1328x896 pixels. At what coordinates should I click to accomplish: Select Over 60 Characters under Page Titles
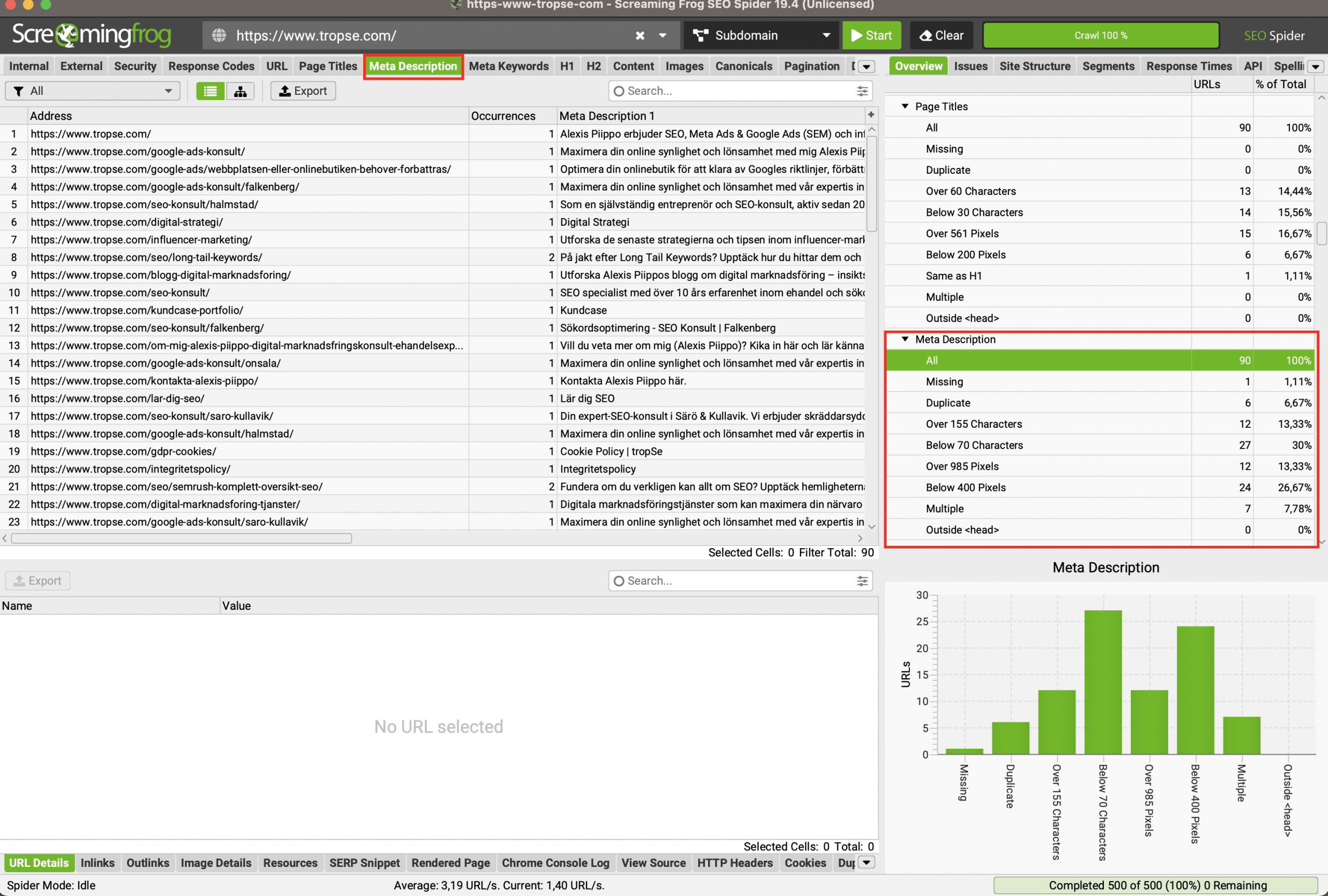[1099, 191]
